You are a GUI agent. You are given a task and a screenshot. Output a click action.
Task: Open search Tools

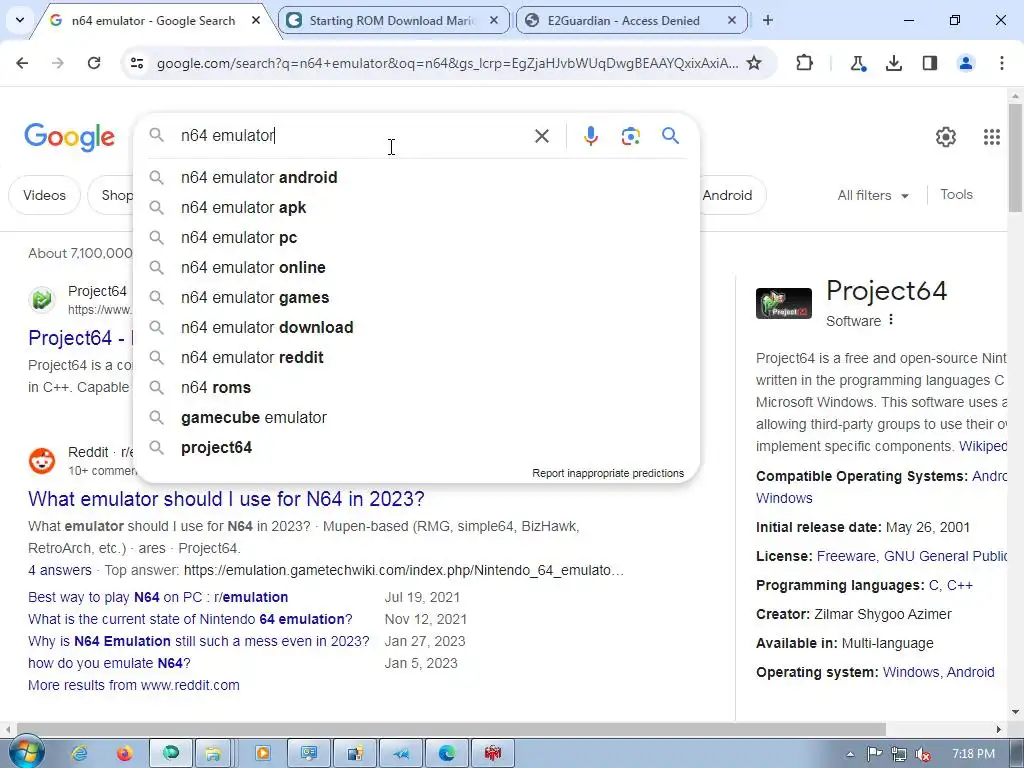click(956, 195)
